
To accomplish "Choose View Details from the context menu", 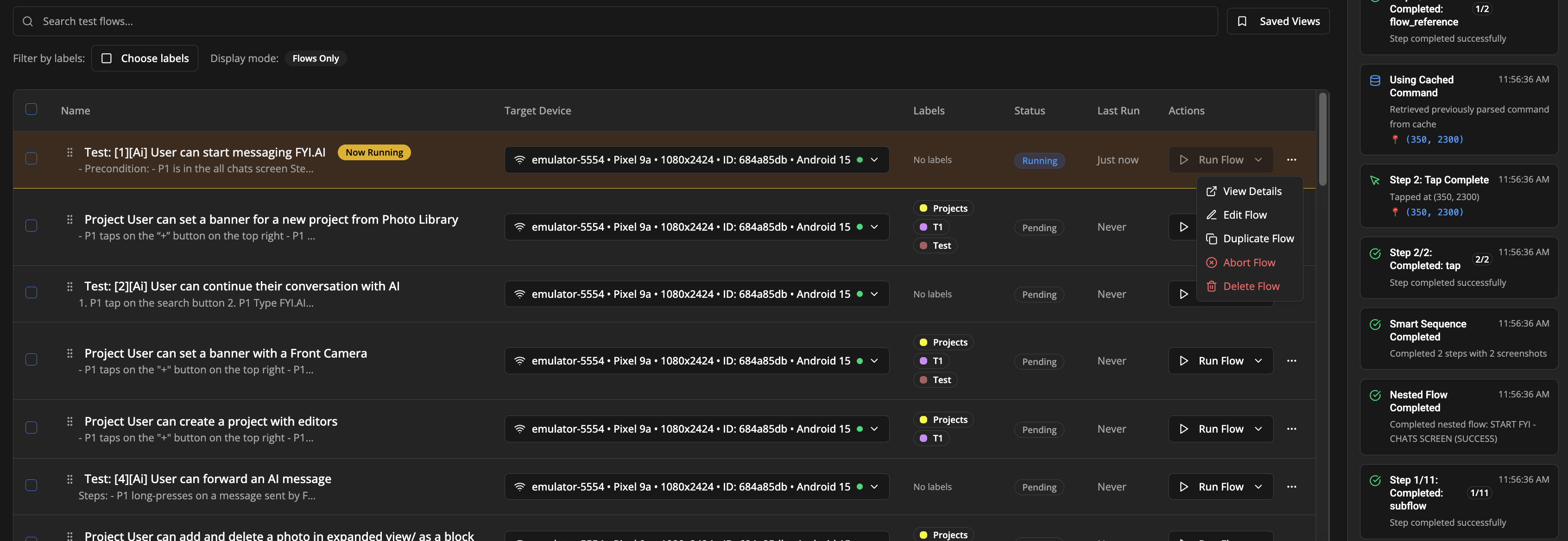I will click(x=1249, y=191).
